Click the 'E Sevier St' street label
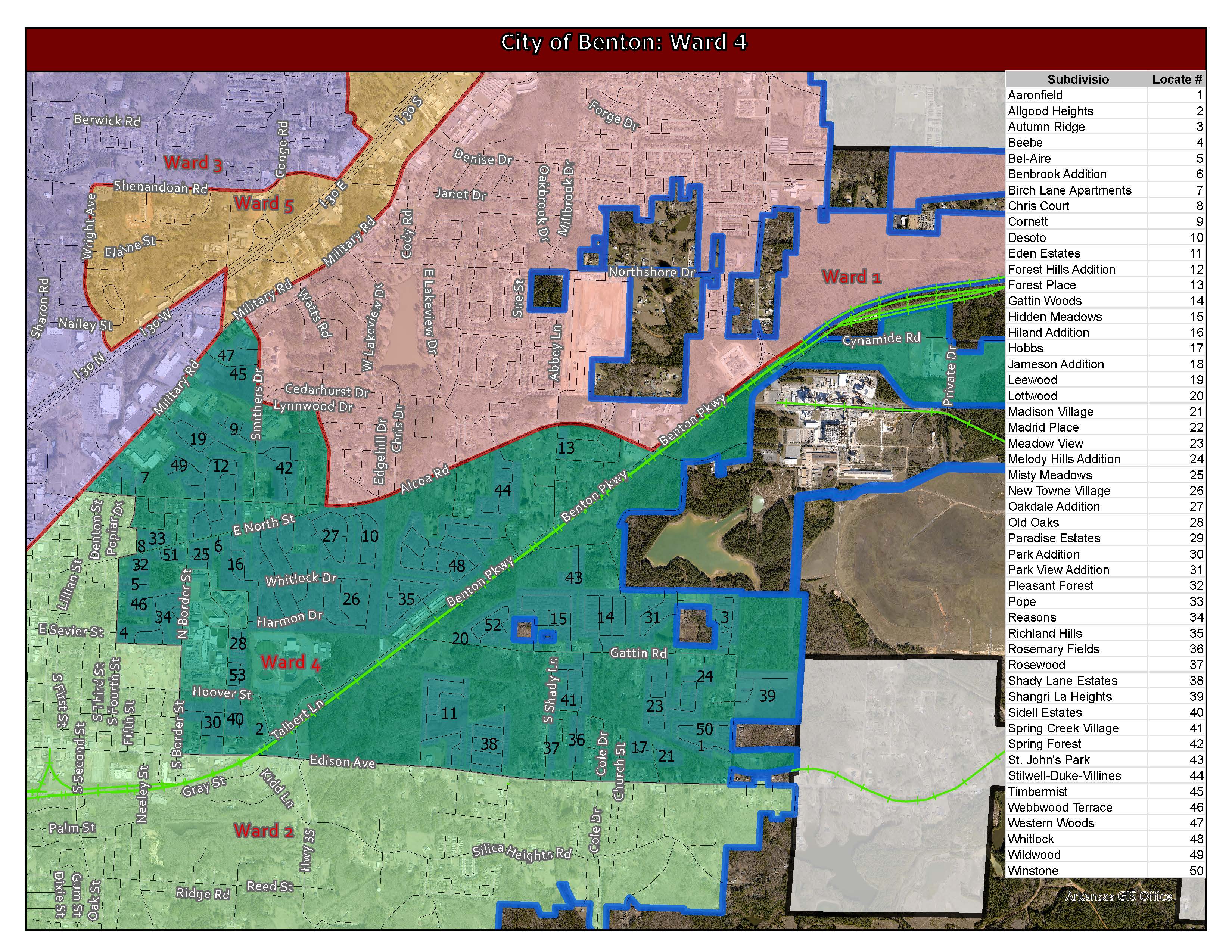 pyautogui.click(x=71, y=631)
